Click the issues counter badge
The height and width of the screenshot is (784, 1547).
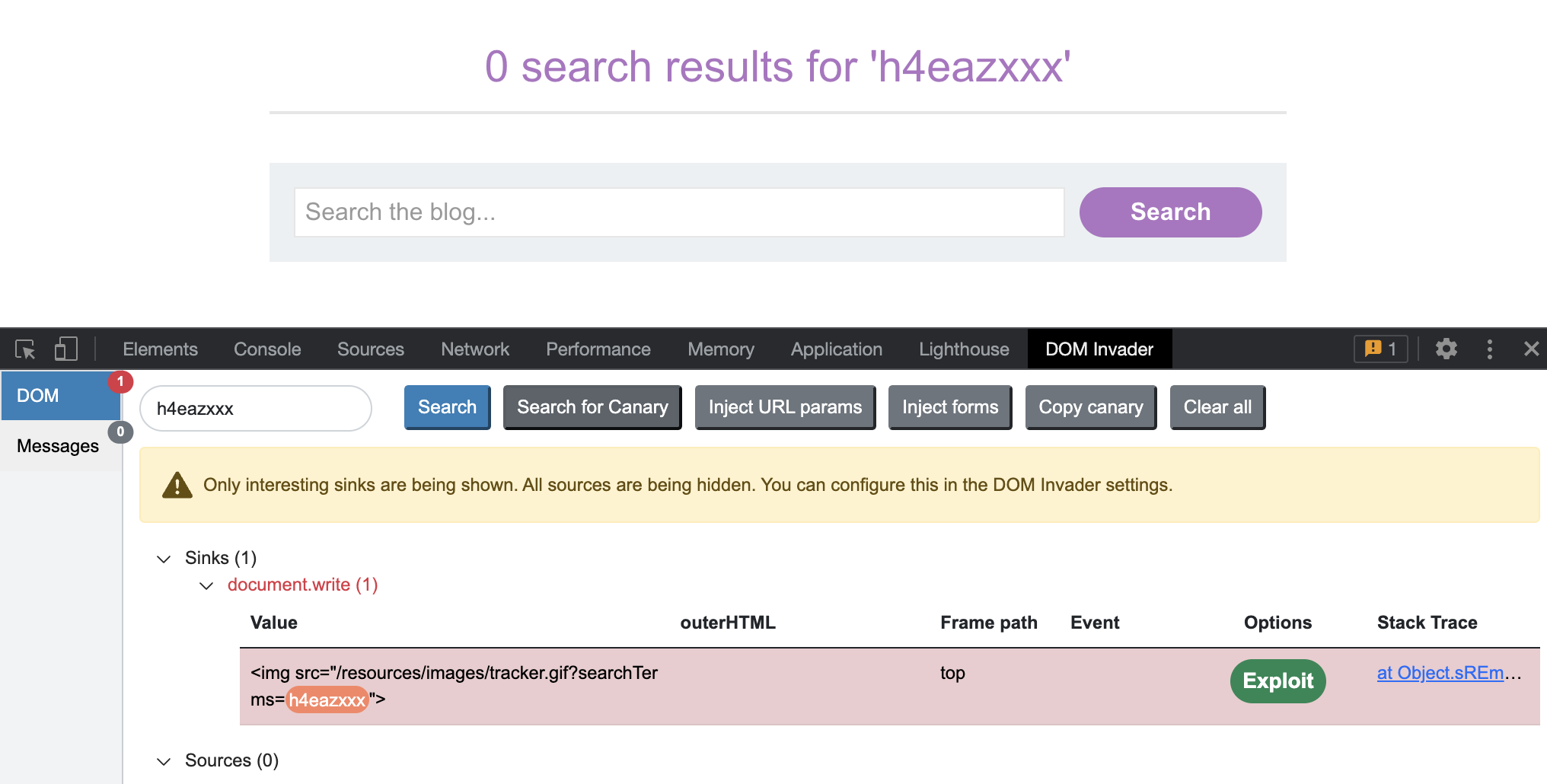click(x=1380, y=349)
